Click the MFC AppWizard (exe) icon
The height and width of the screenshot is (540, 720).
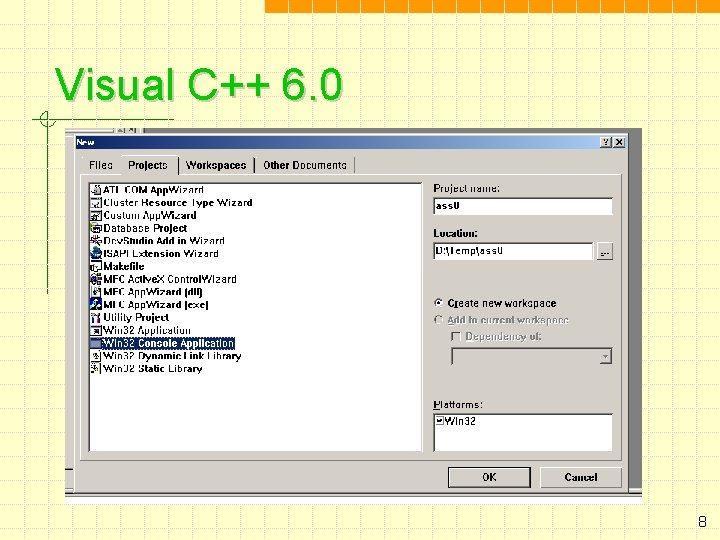(x=96, y=304)
